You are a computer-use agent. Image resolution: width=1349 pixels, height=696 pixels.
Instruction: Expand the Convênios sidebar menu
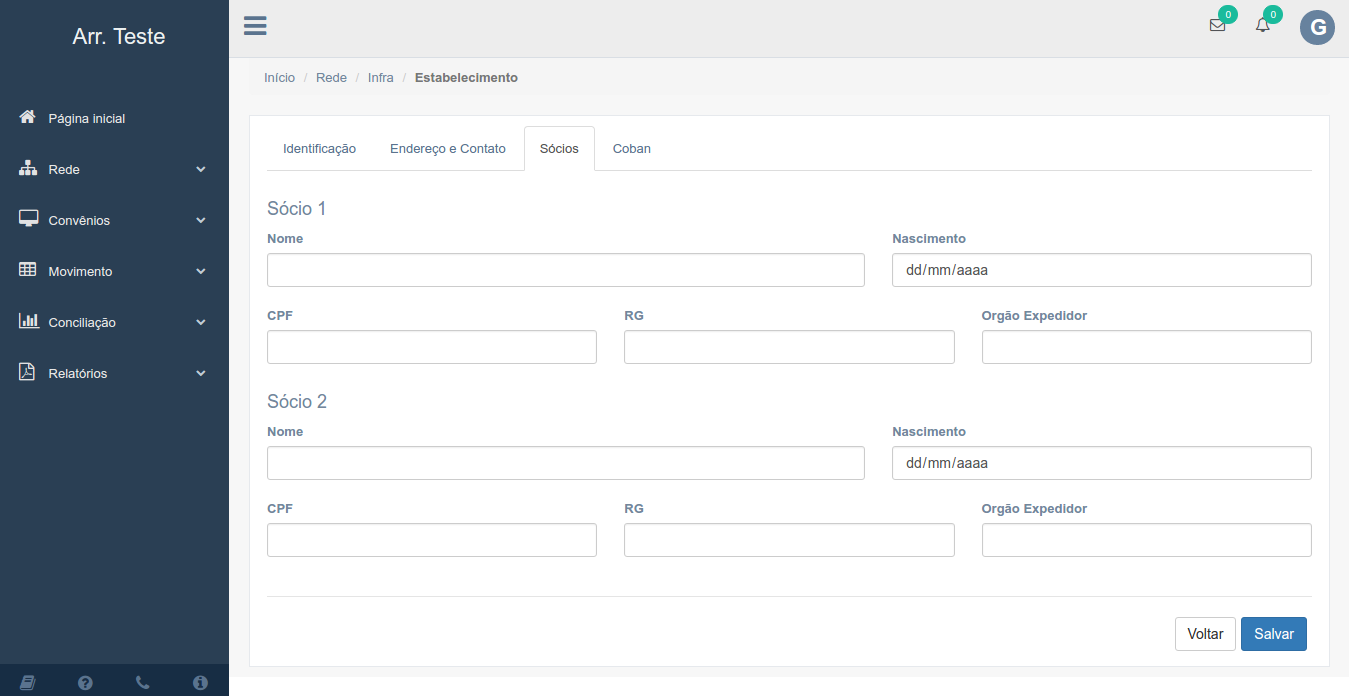pos(114,221)
